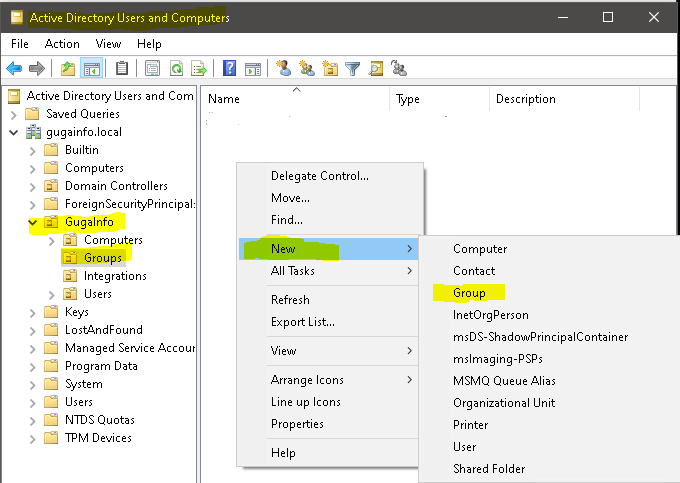Click the filter funnel toolbar icon
The image size is (680, 483).
tap(352, 69)
